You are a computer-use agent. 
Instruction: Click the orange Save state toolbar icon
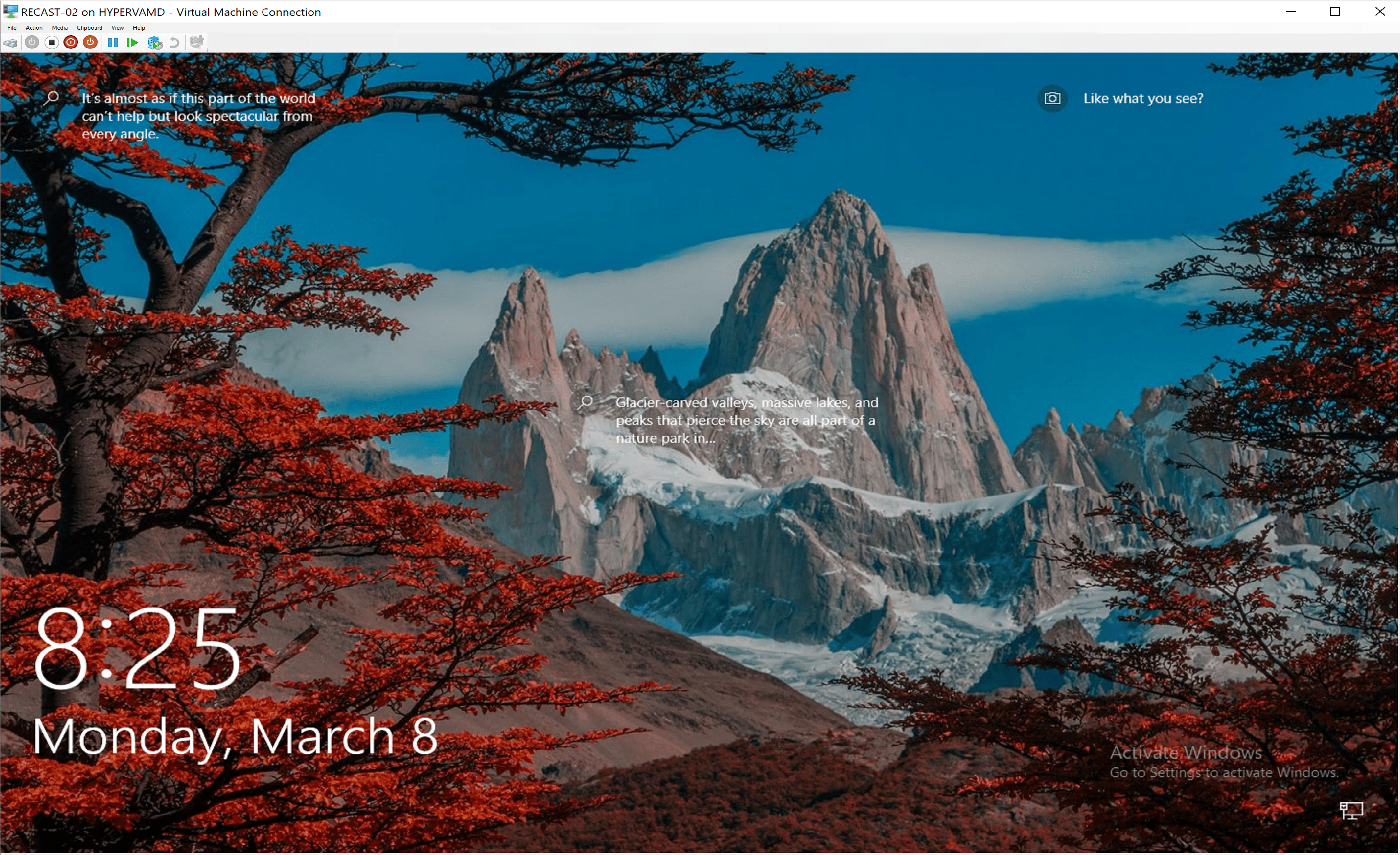(x=90, y=43)
